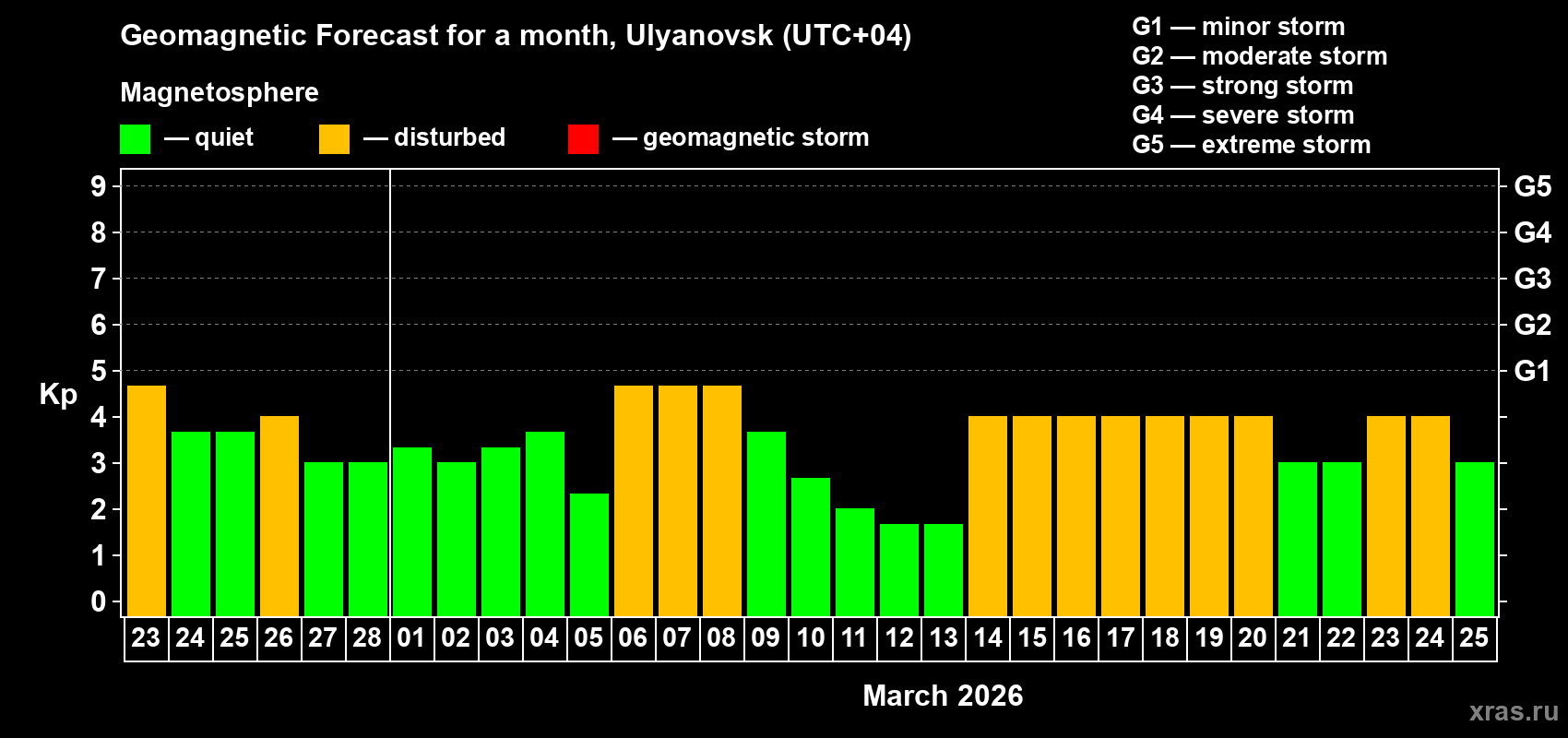Click the G5 label on right axis
Screen dimensions: 1568x738
coord(1532,186)
